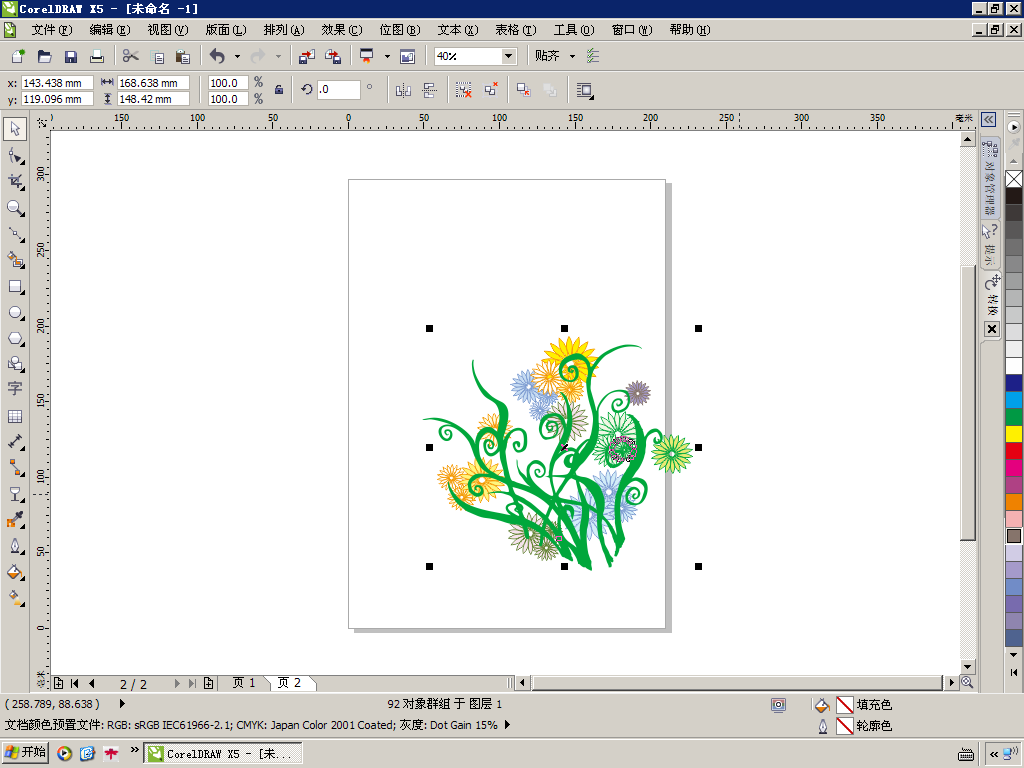1024x768 pixels.
Task: Click the Cut scissors icon
Action: [131, 56]
